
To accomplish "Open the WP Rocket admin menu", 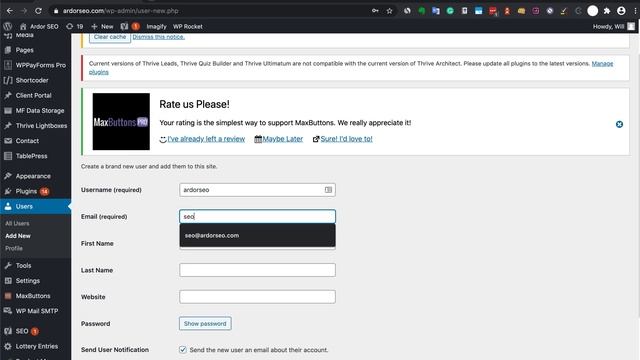I will 187,27.
